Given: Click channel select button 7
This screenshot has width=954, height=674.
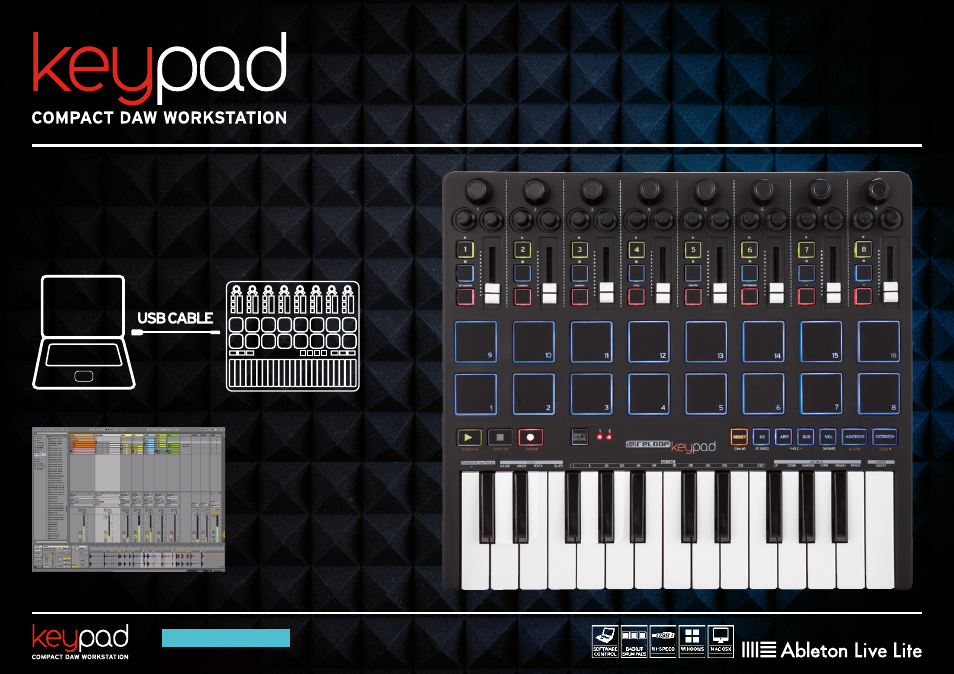Looking at the screenshot, I should pyautogui.click(x=806, y=249).
